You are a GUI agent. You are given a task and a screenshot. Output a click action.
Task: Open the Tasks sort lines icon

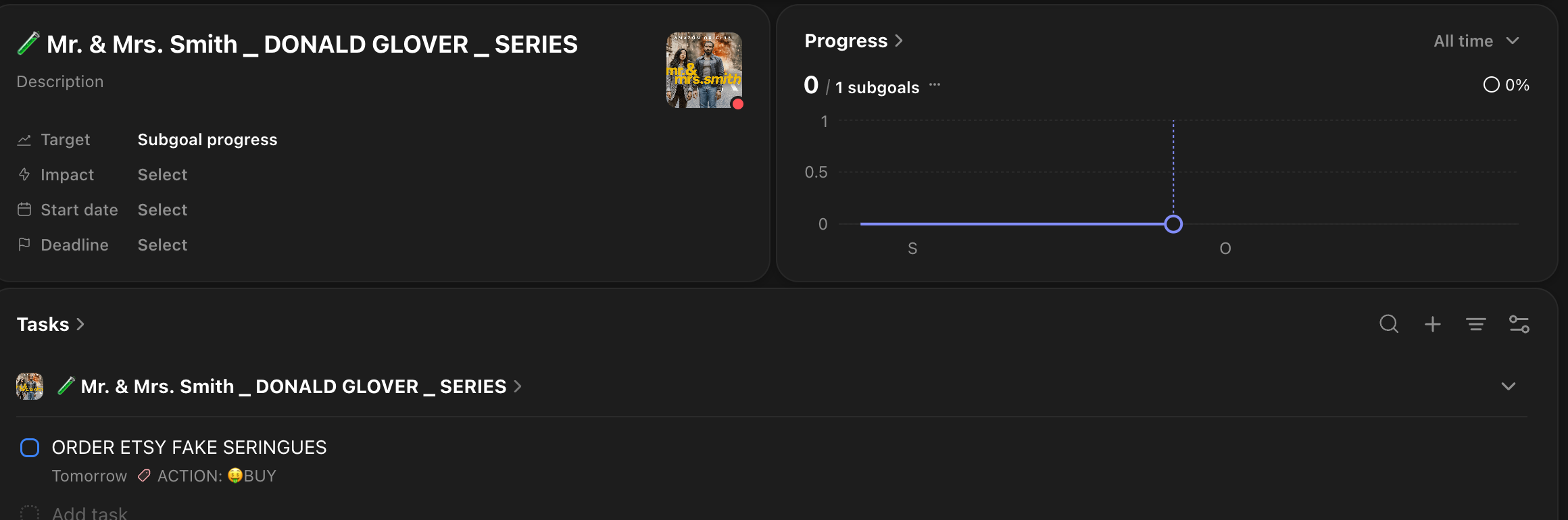point(1475,324)
